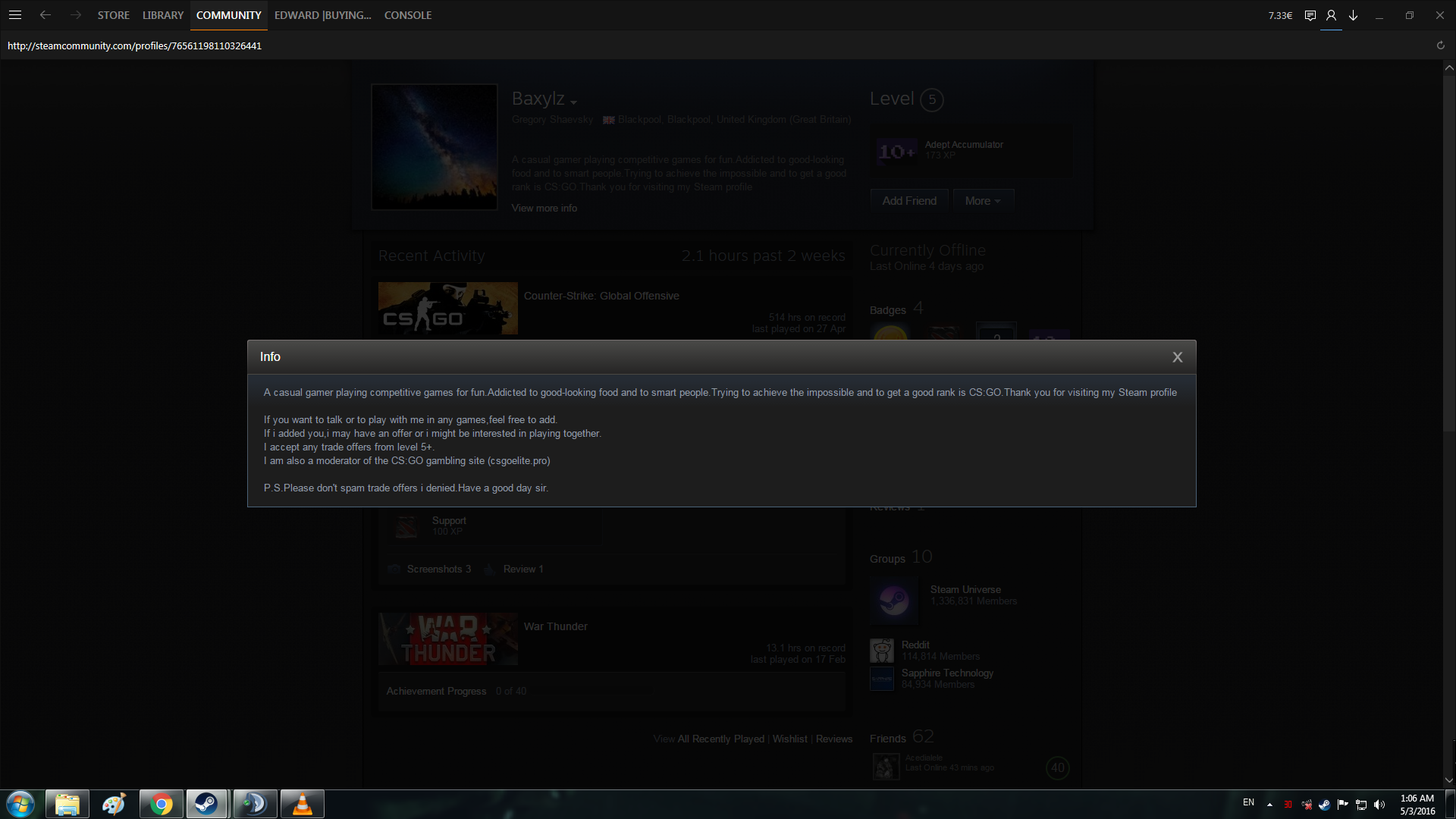
Task: Open the friends profile icon
Action: pyautogui.click(x=1331, y=15)
